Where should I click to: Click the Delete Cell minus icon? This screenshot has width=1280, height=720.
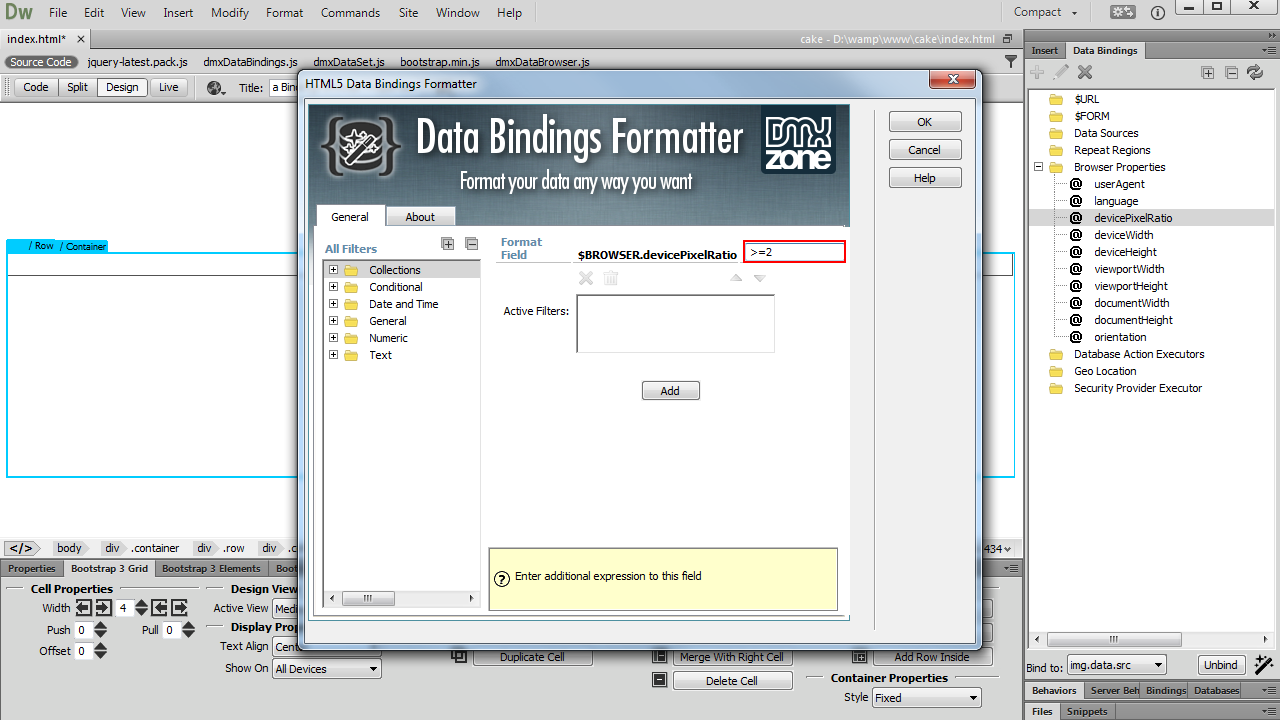(x=659, y=680)
